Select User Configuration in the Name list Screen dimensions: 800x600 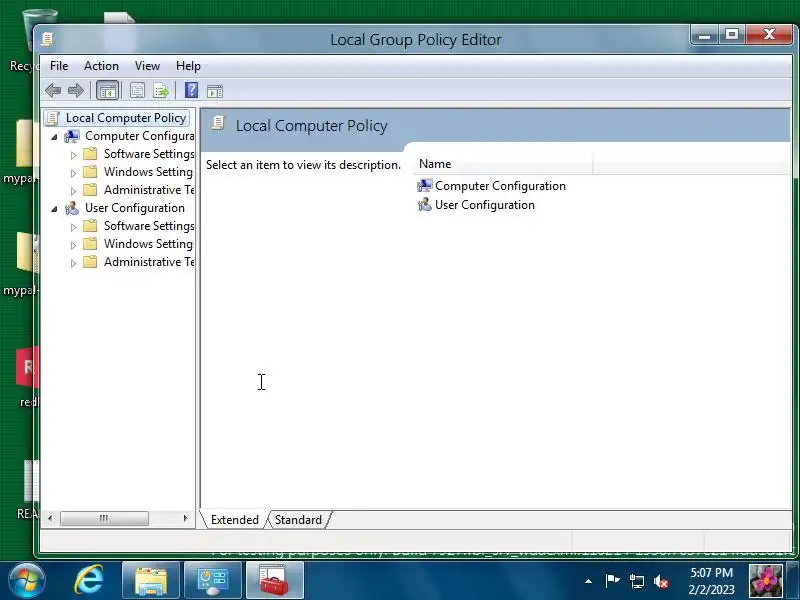485,205
